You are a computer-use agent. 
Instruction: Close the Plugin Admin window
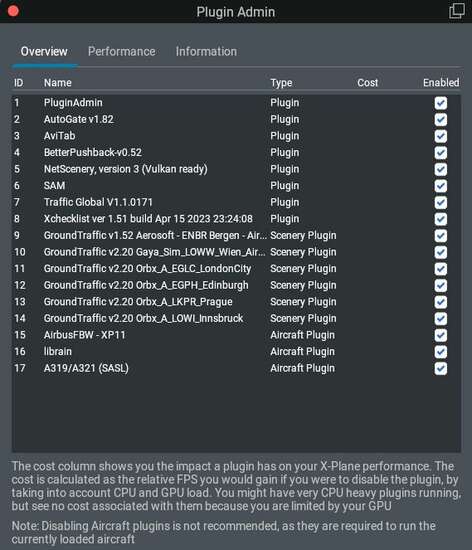13,11
